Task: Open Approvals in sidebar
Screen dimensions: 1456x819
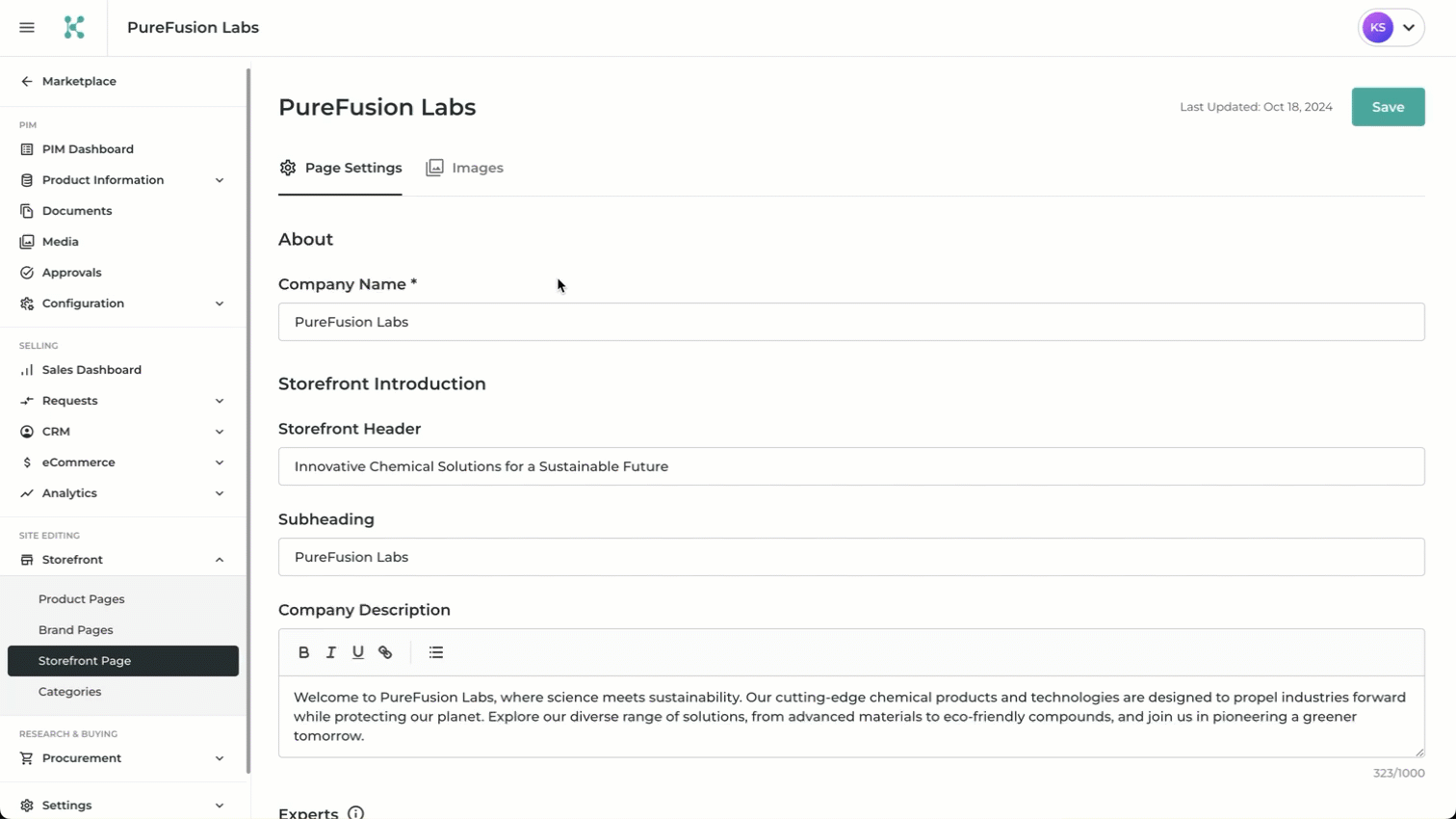Action: click(x=72, y=273)
